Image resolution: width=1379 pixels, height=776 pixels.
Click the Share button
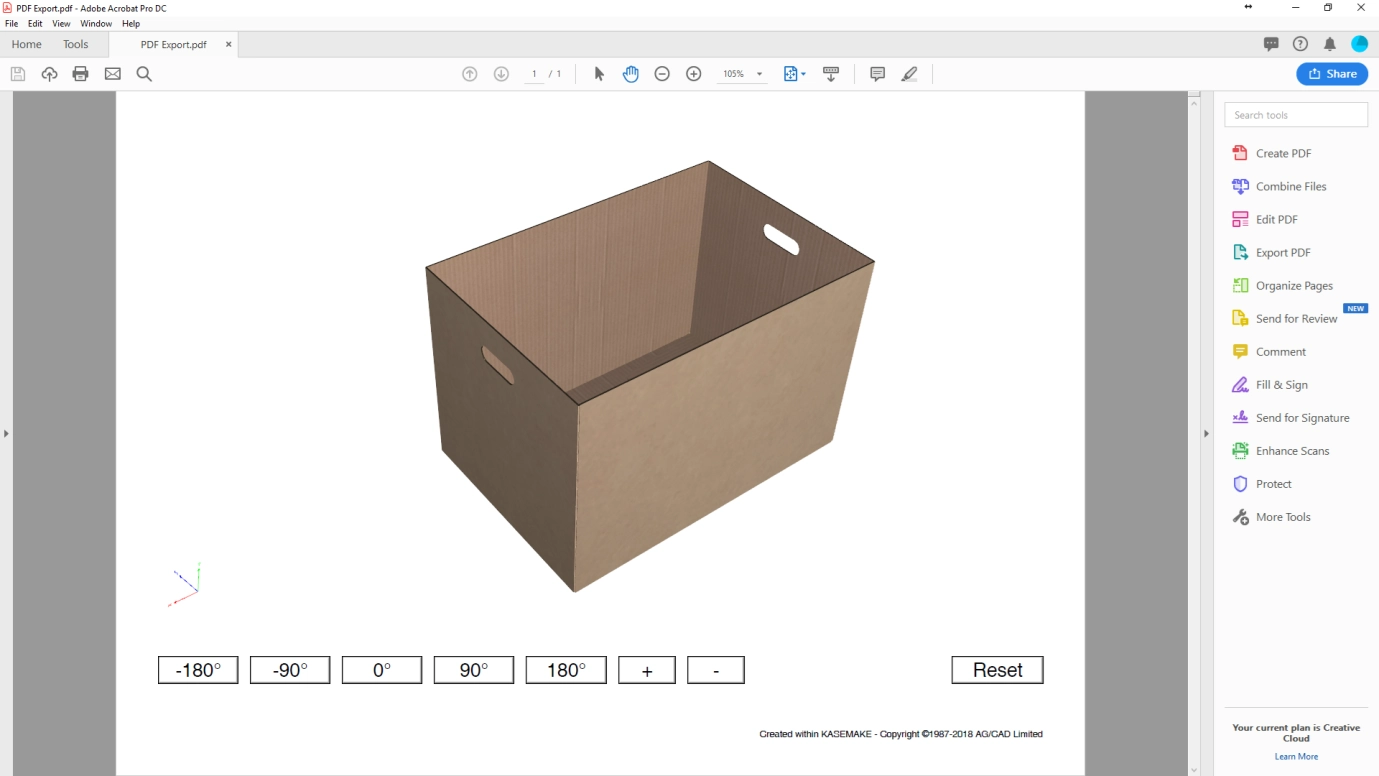pyautogui.click(x=1332, y=74)
